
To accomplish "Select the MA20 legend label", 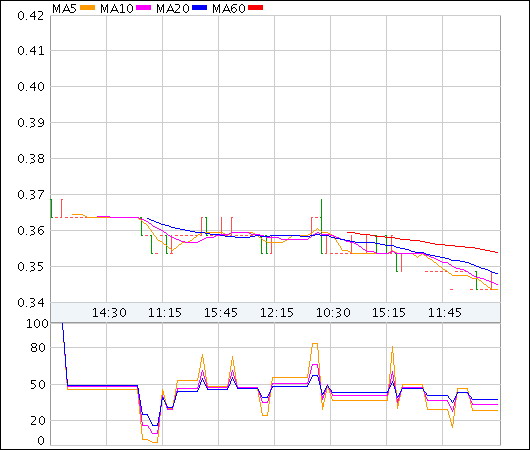I will pos(173,8).
